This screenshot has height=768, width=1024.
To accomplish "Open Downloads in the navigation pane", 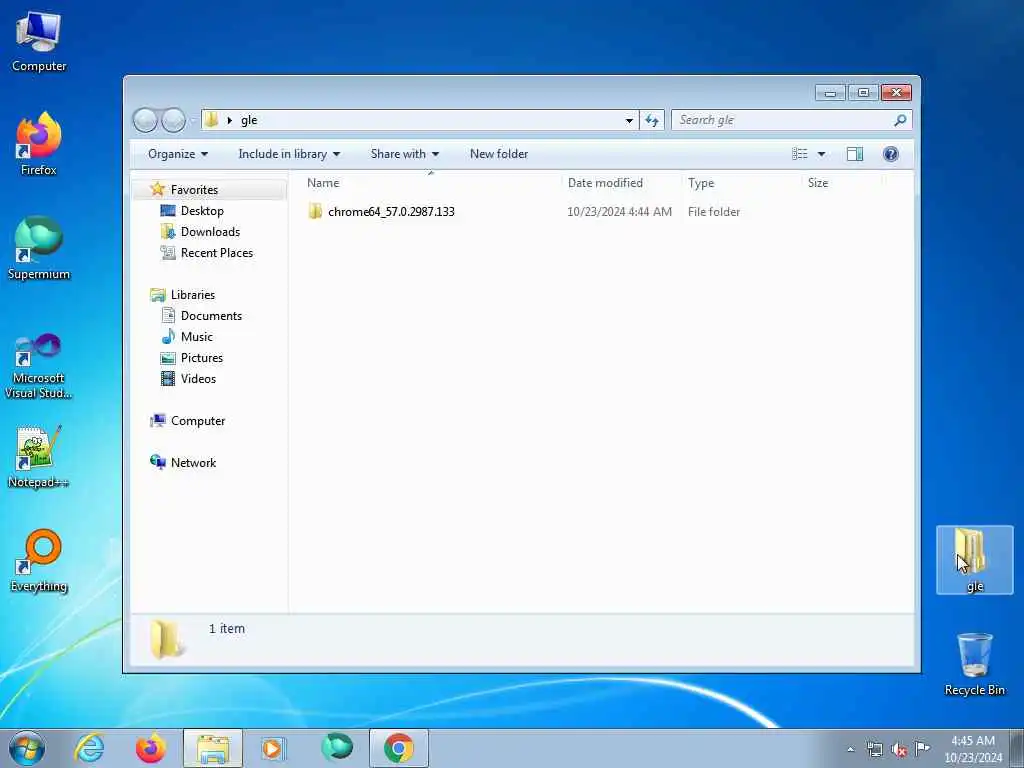I will click(210, 232).
